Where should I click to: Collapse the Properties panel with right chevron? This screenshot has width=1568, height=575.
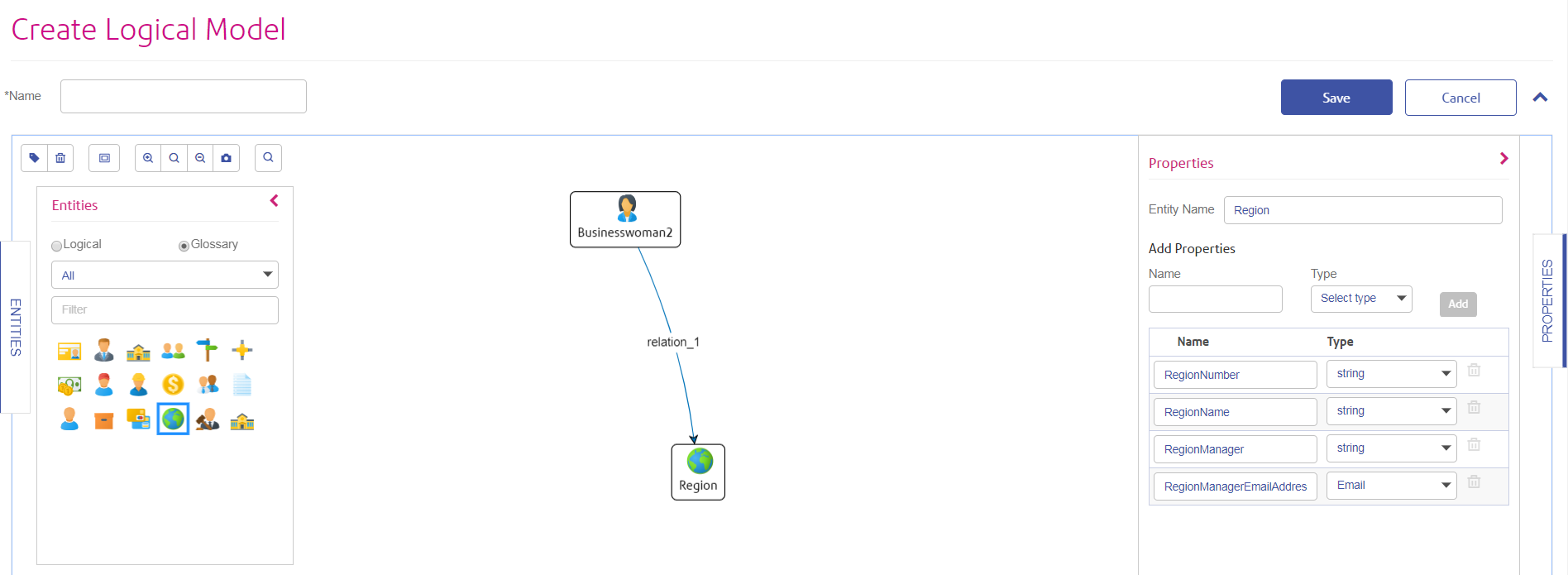(1504, 159)
